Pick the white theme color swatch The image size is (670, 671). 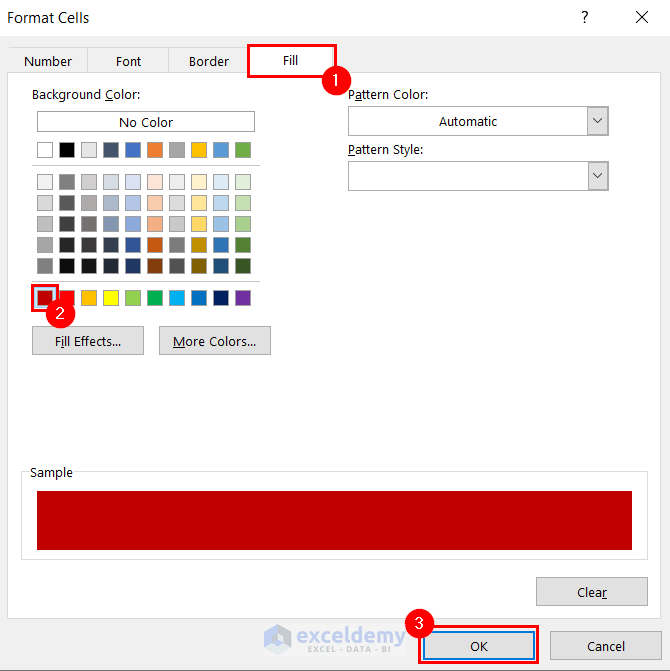(x=45, y=150)
